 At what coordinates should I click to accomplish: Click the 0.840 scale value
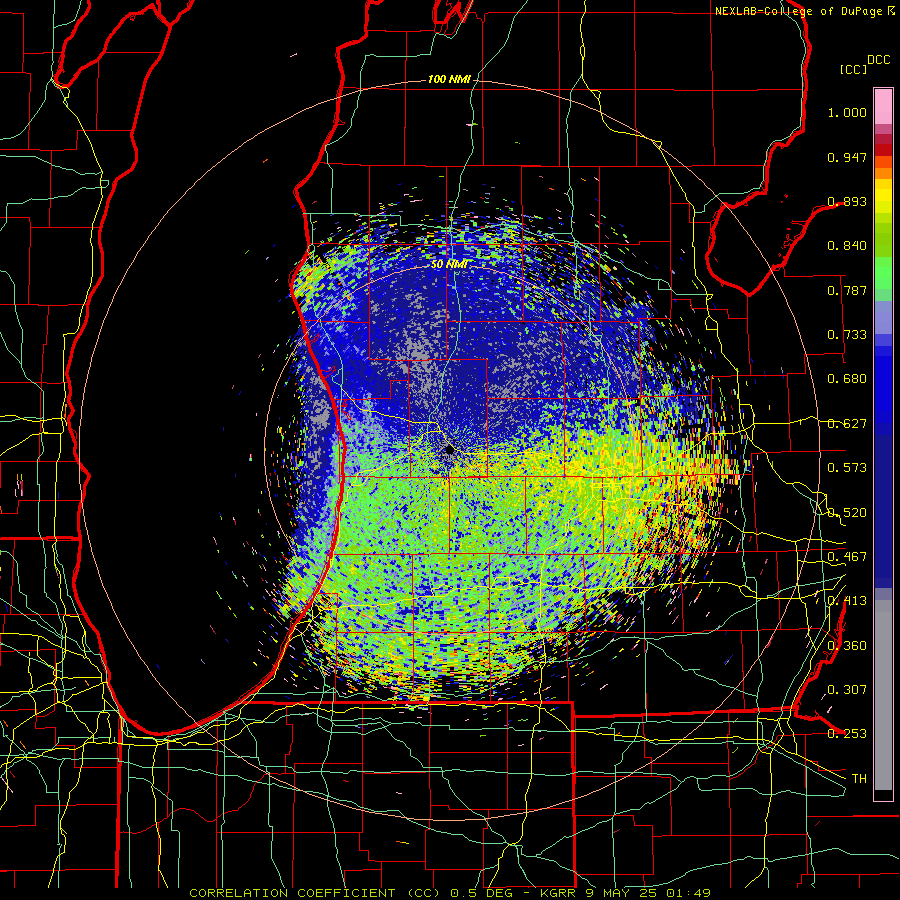(x=847, y=246)
